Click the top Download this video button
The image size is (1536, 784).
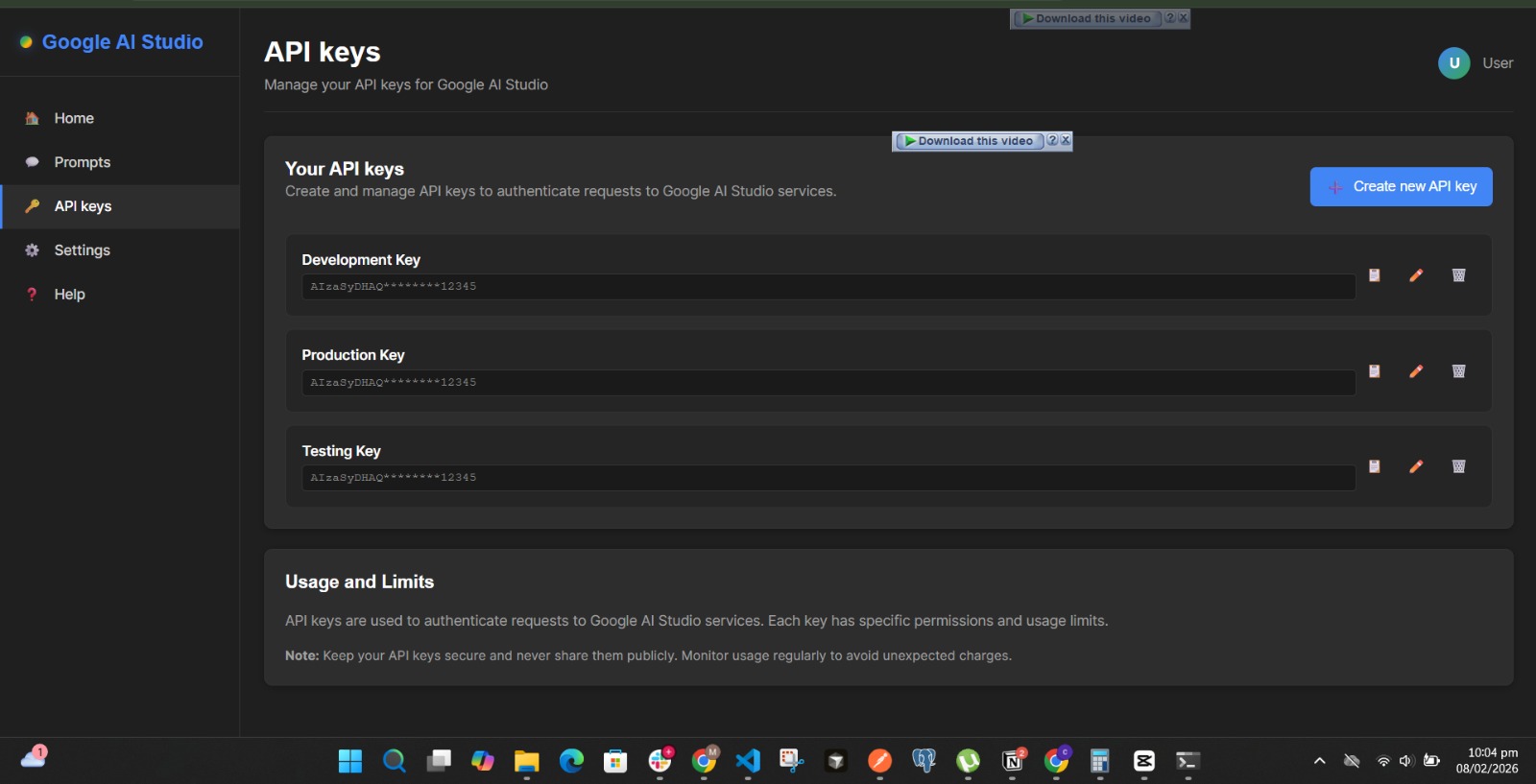pos(1087,19)
